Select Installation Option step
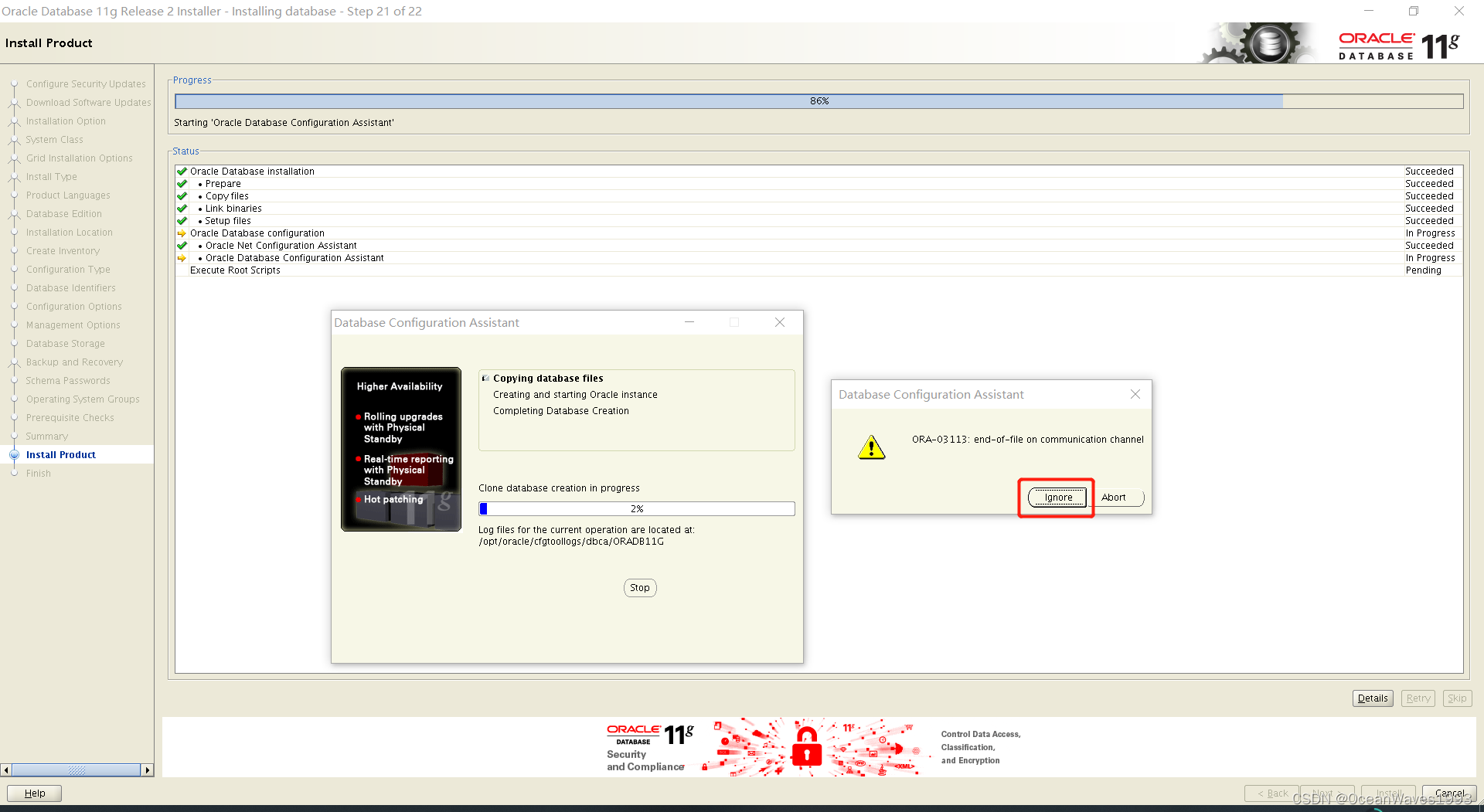 pyautogui.click(x=66, y=121)
